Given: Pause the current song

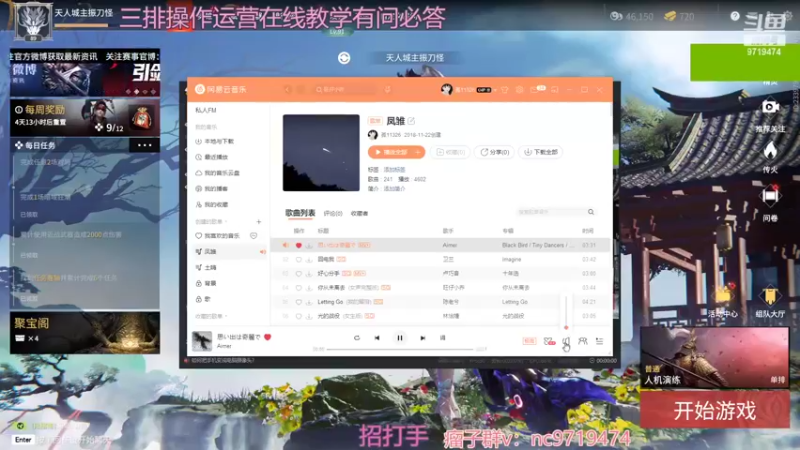Looking at the screenshot, I should click(x=400, y=338).
